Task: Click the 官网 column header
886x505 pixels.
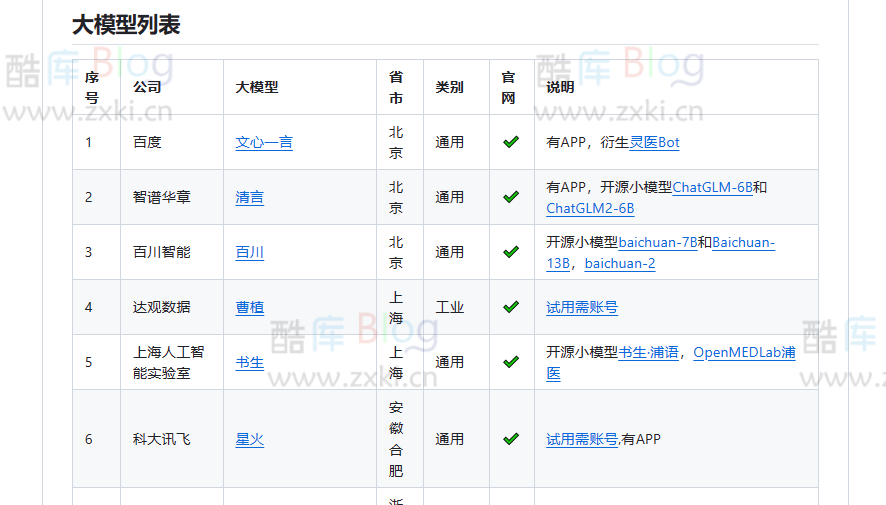Action: (511, 87)
